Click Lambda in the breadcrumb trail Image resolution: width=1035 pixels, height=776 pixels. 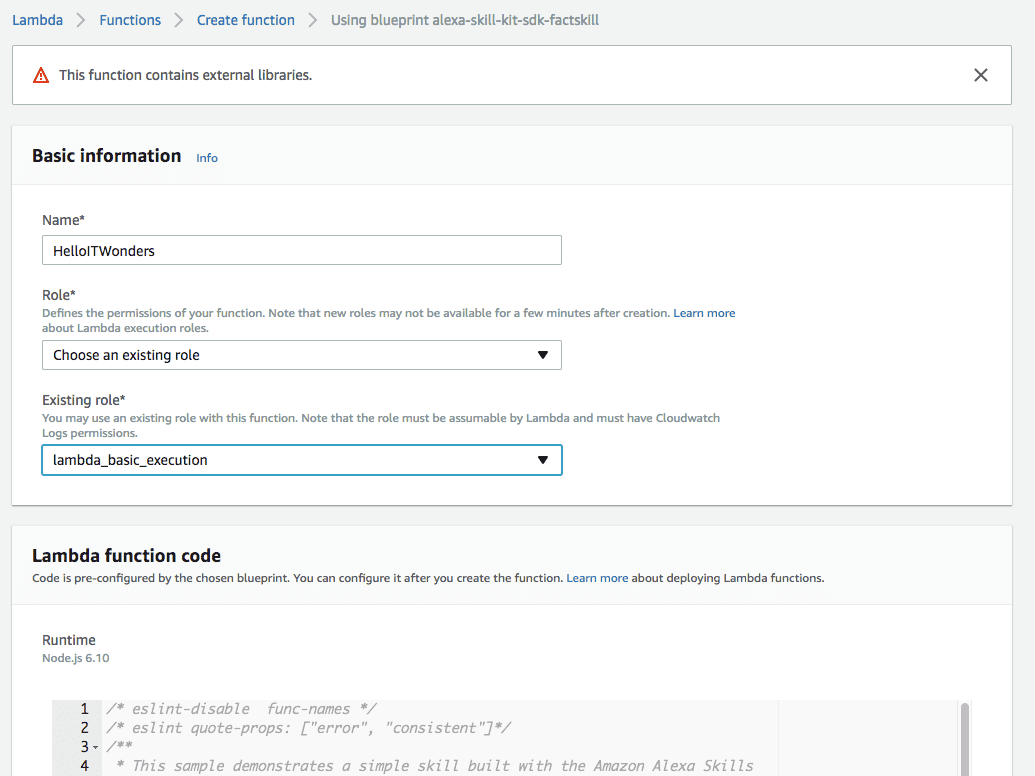coord(37,19)
